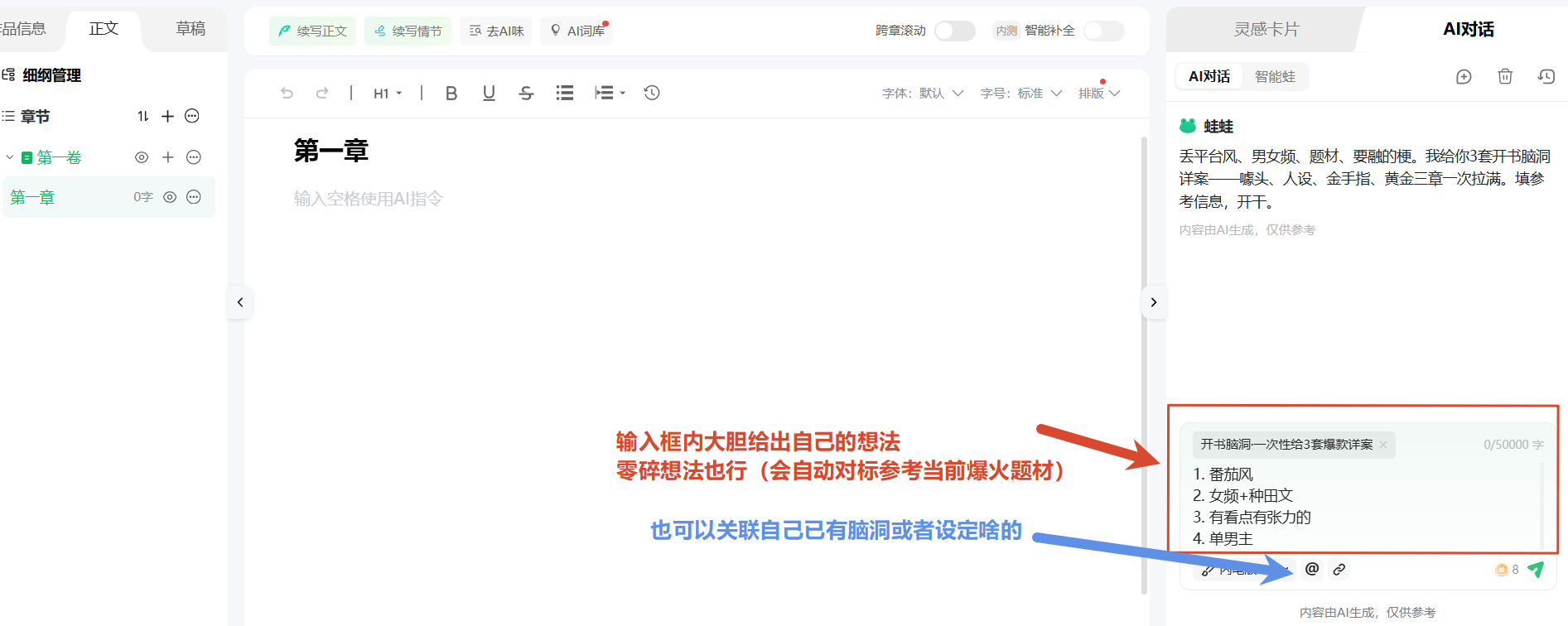Insert a bulleted list in the editor
The image size is (1568, 626).
[565, 93]
